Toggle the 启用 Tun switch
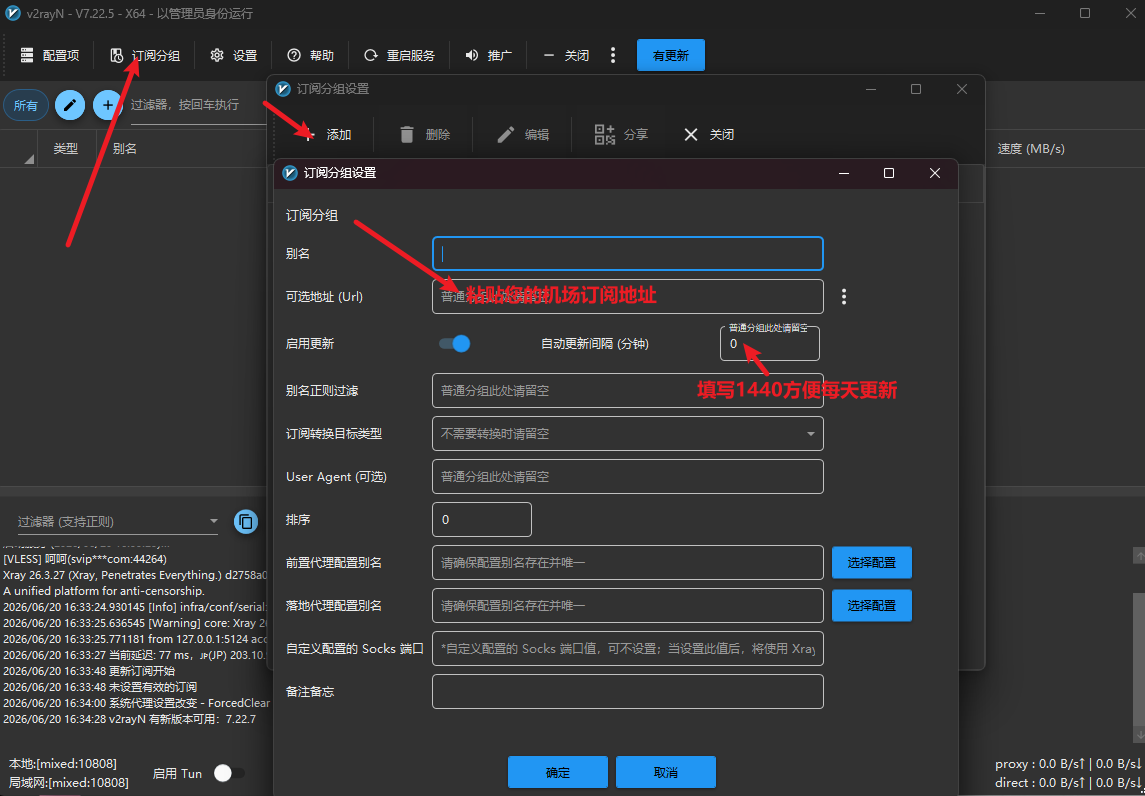Viewport: 1145px width, 796px height. tap(229, 773)
